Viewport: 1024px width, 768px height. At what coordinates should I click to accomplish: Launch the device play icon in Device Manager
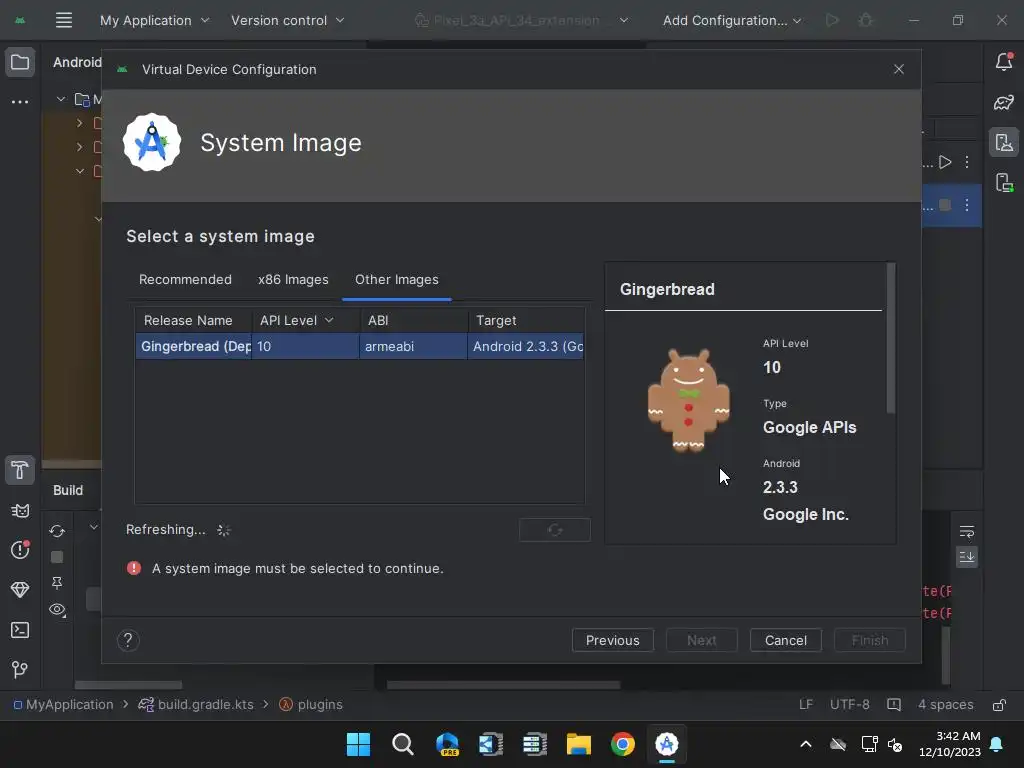pyautogui.click(x=945, y=162)
